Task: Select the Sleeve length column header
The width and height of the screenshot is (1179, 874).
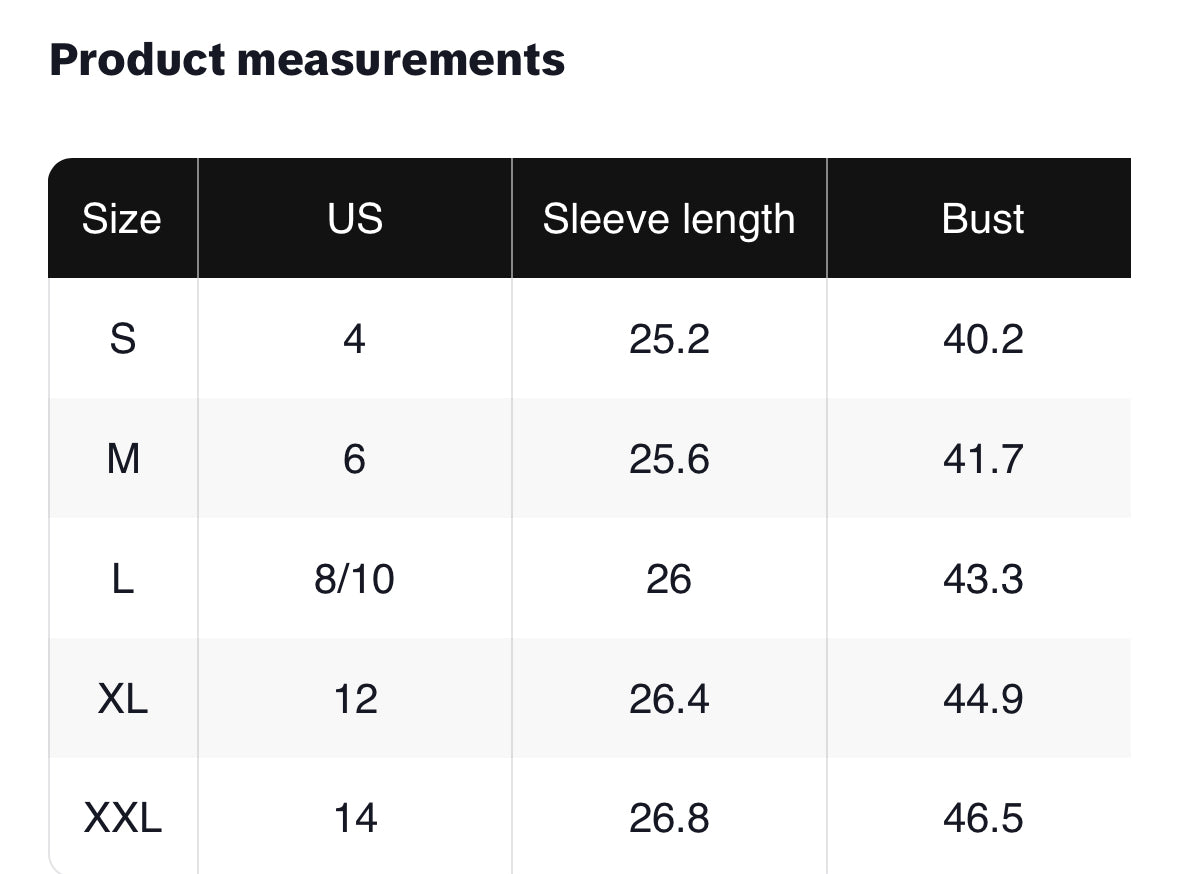Action: coord(669,219)
